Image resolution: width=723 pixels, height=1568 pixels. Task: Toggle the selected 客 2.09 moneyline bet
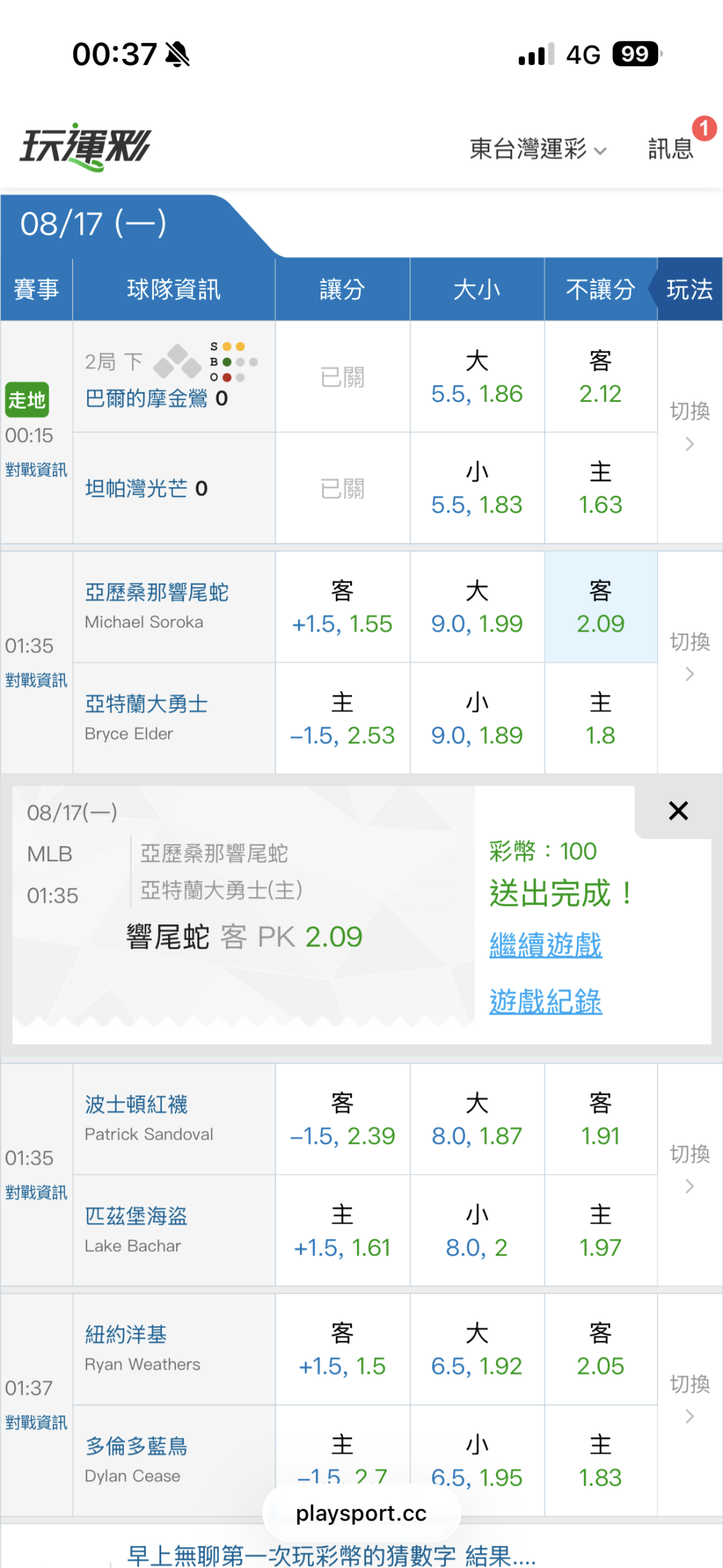click(600, 608)
